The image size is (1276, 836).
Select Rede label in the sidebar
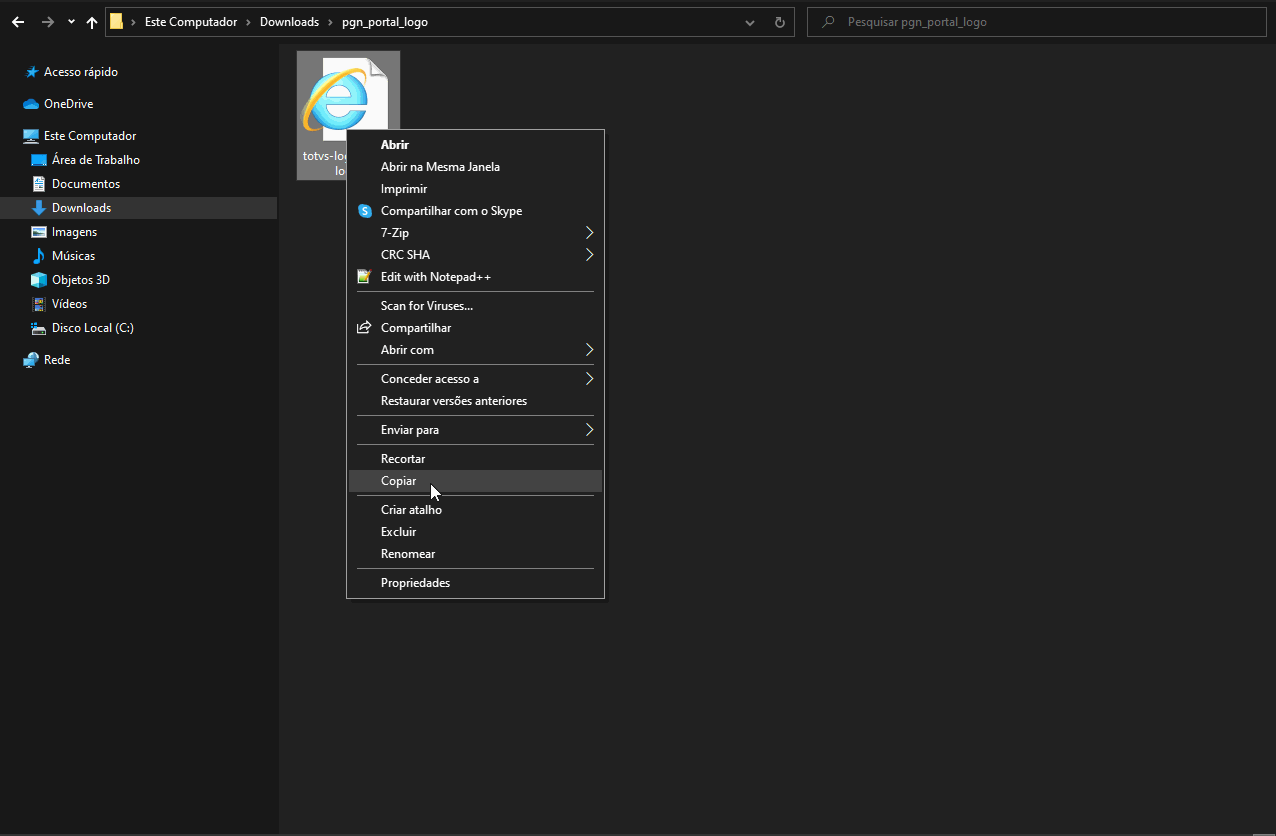(x=57, y=360)
